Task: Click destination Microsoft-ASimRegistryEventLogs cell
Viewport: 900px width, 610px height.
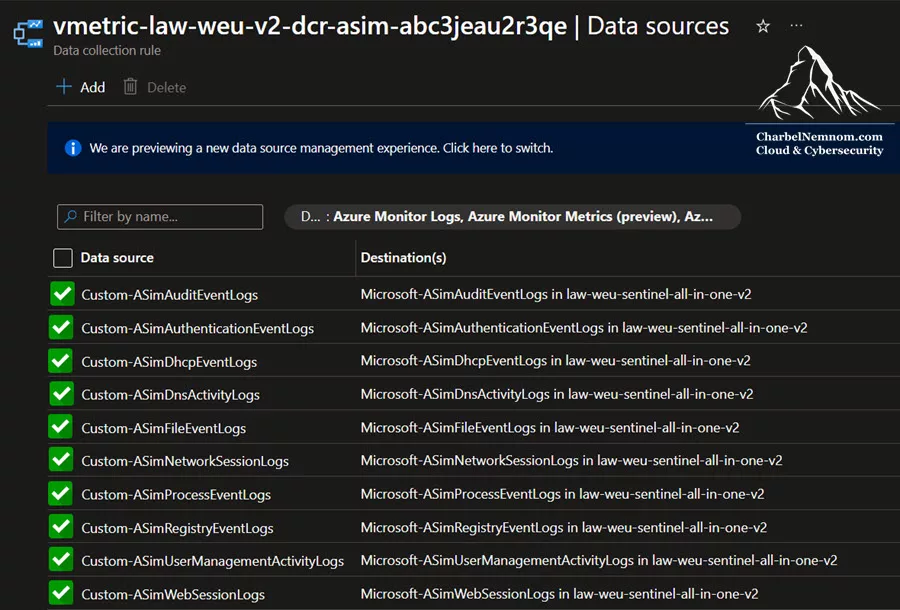Action: pyautogui.click(x=564, y=527)
